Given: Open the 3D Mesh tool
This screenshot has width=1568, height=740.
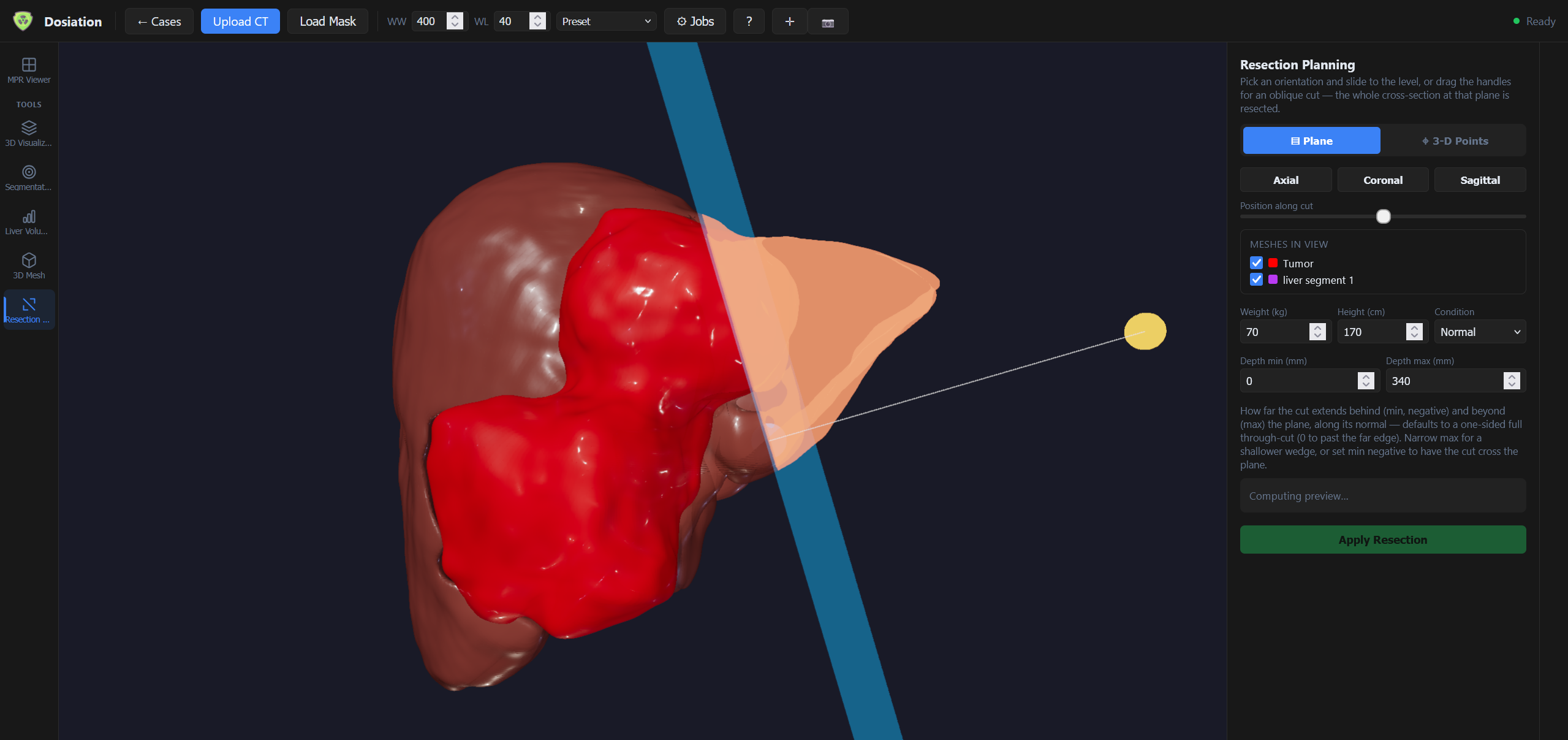Looking at the screenshot, I should [x=29, y=266].
